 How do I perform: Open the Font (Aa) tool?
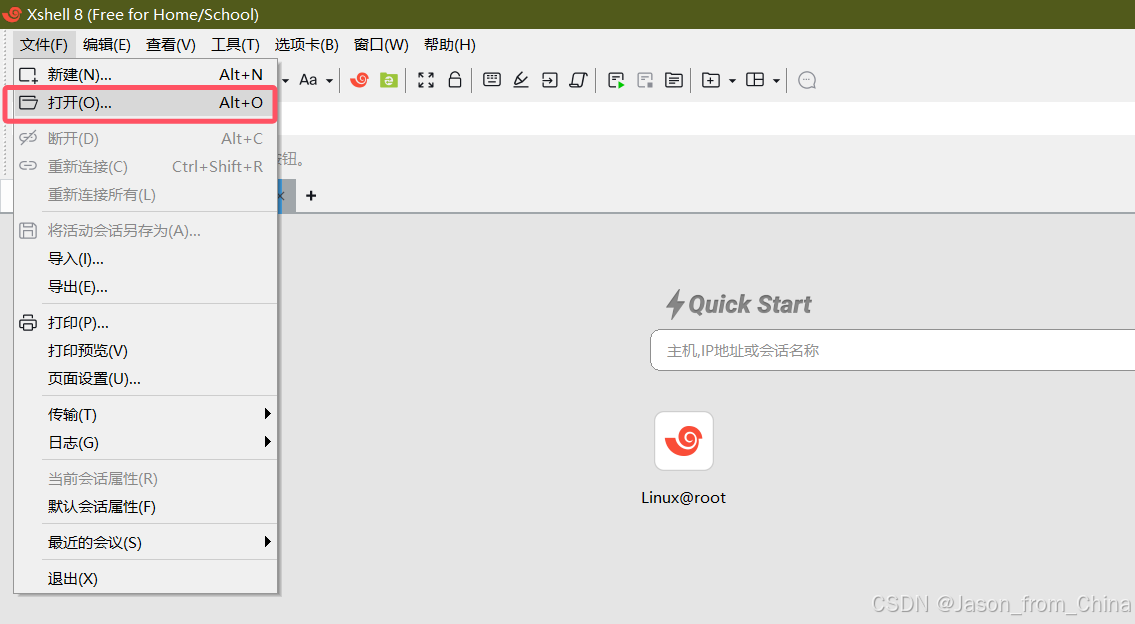click(308, 80)
